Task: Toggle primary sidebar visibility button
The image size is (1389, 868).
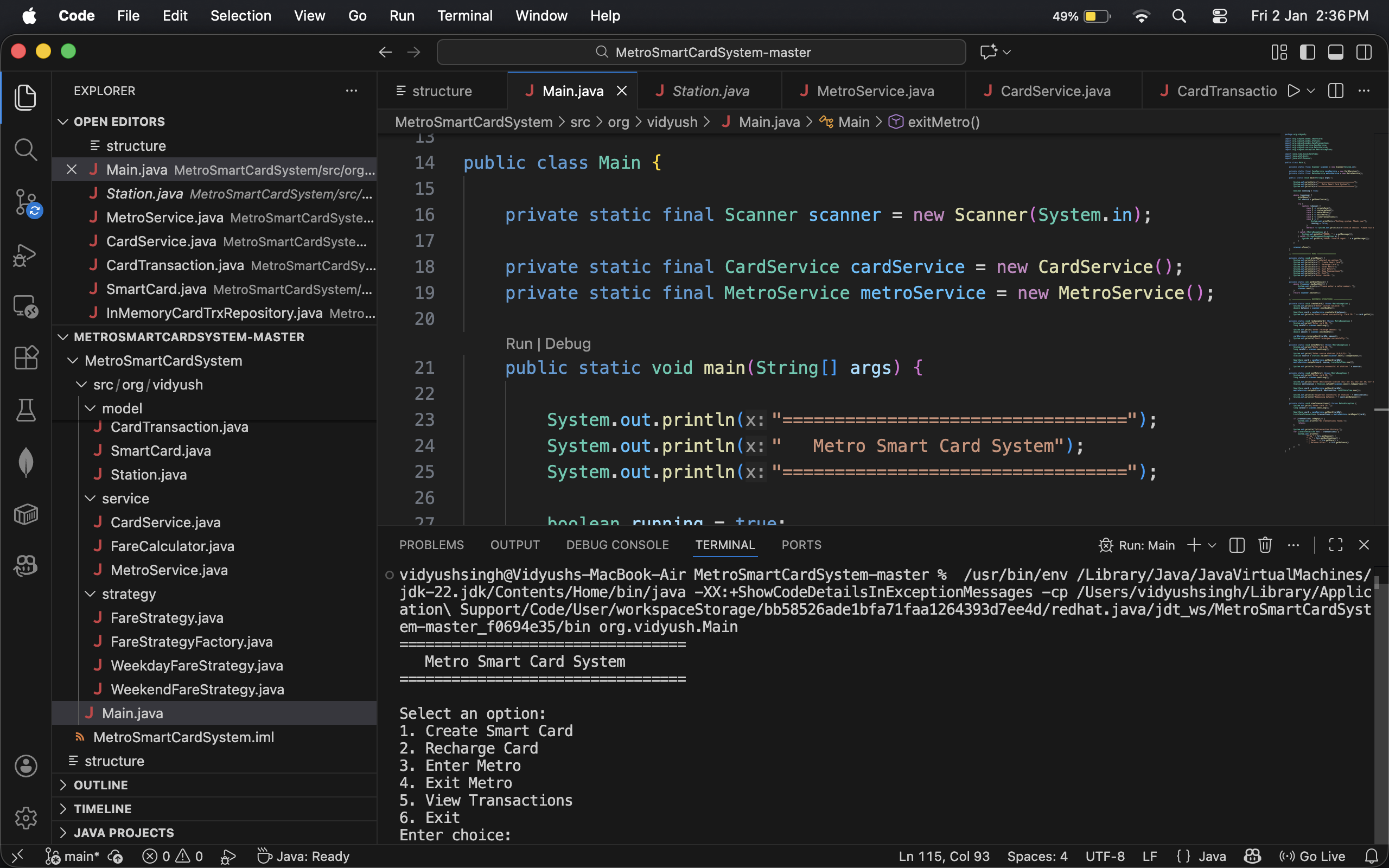Action: (1308, 52)
